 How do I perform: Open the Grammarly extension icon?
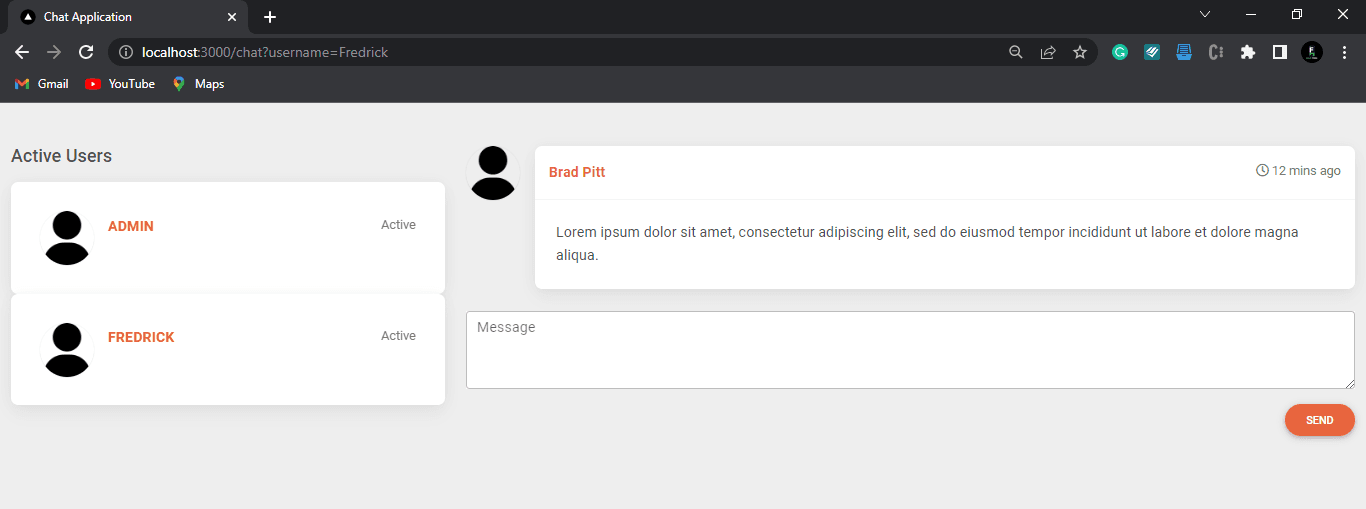tap(1120, 52)
